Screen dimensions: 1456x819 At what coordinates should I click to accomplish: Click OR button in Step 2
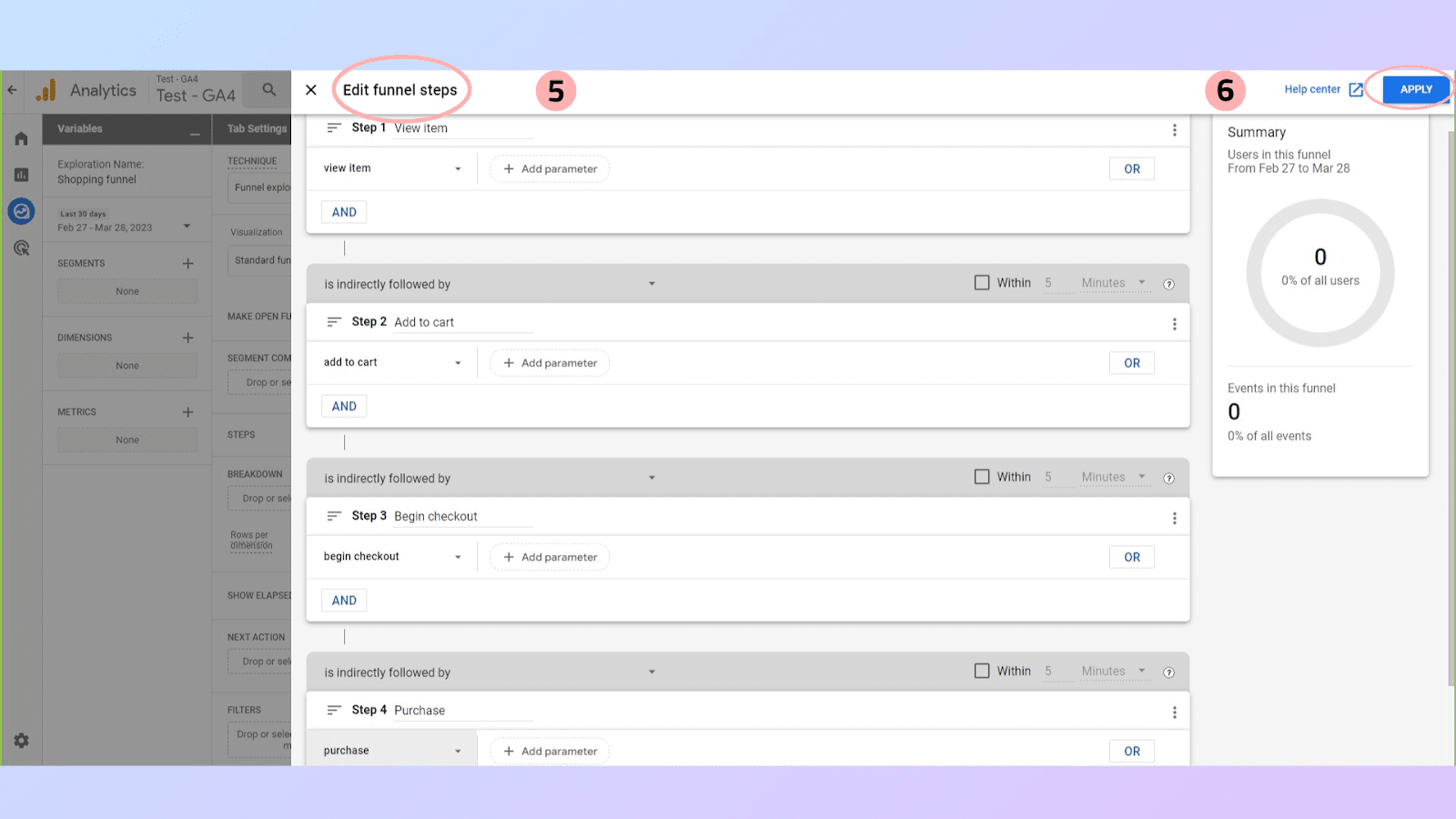tap(1131, 363)
